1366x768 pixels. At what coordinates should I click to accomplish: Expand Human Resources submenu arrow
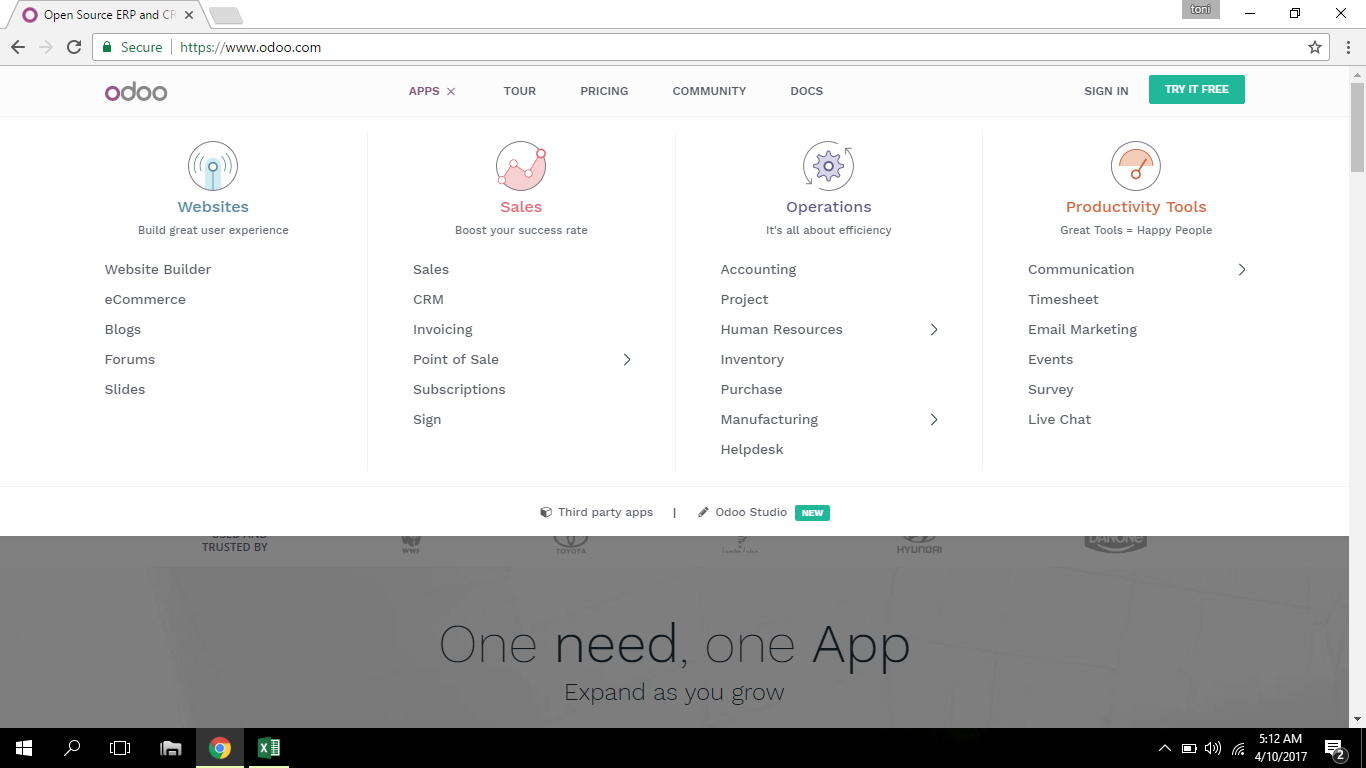click(x=934, y=329)
